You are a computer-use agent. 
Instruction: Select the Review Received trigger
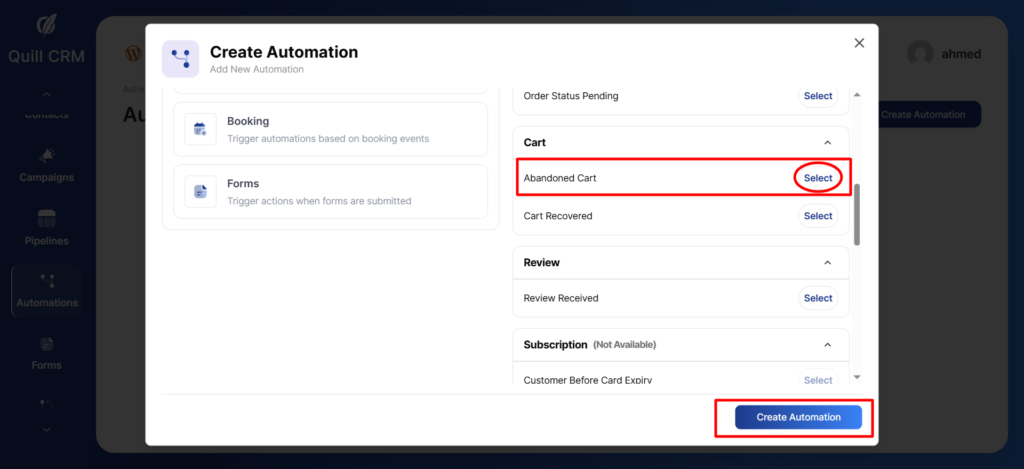(x=818, y=298)
